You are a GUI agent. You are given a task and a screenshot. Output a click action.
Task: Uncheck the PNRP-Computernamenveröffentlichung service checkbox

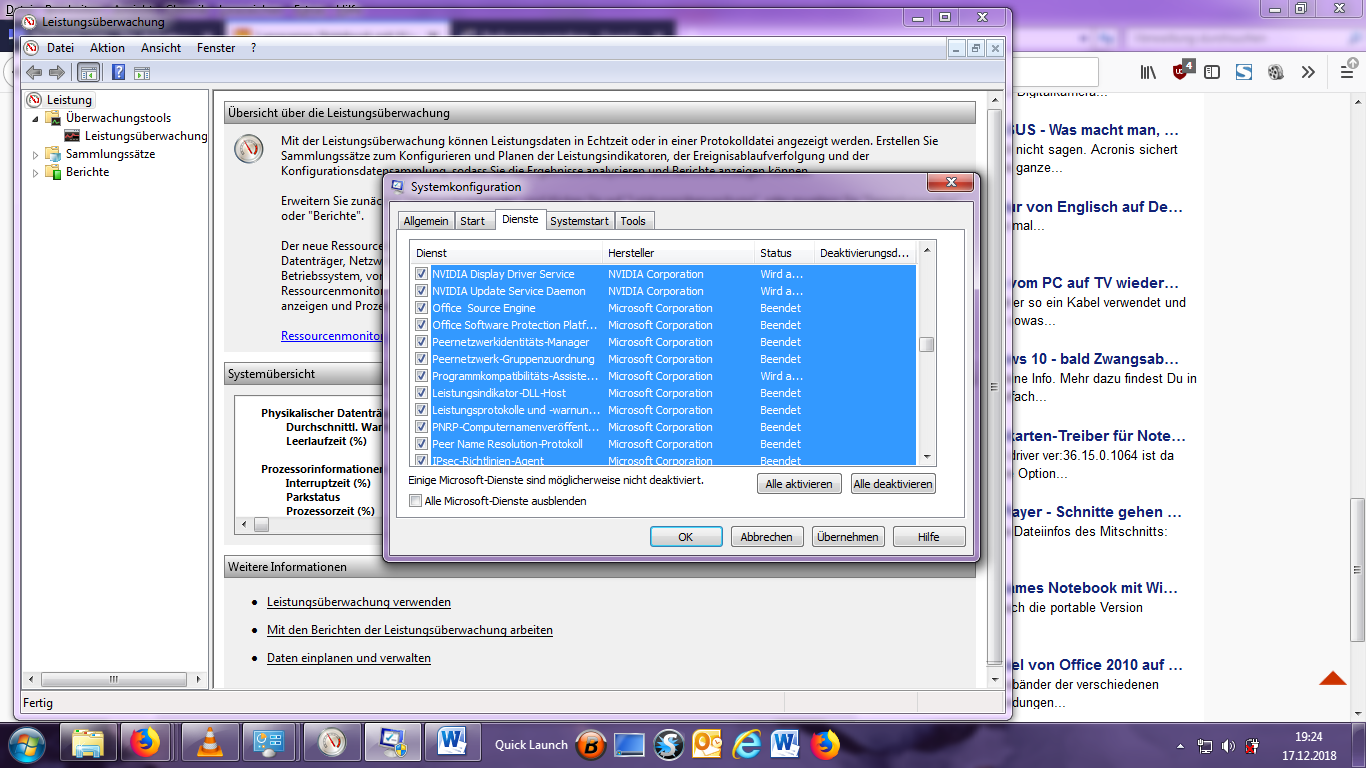click(x=422, y=427)
